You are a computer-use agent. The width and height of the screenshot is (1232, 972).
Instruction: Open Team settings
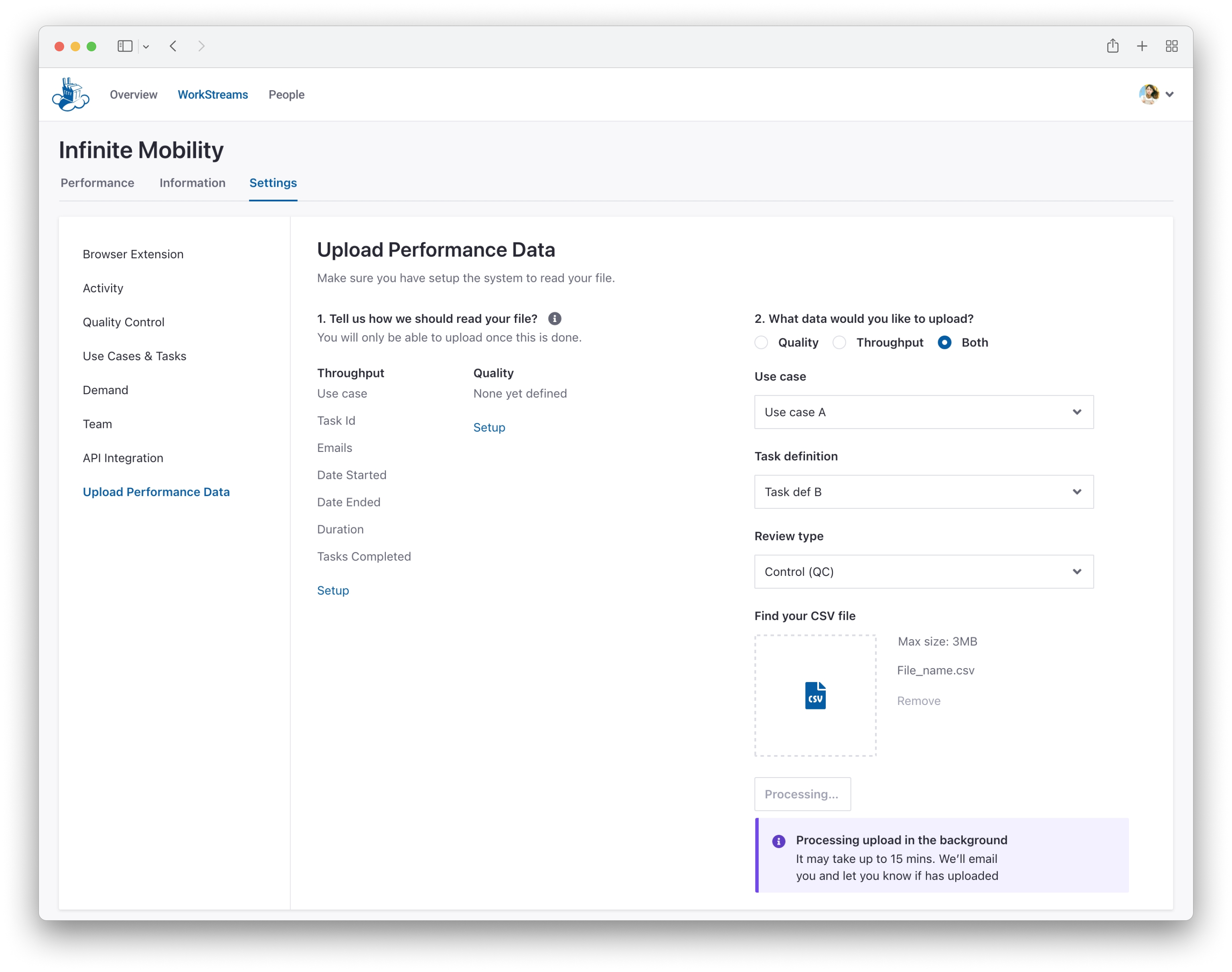point(97,424)
